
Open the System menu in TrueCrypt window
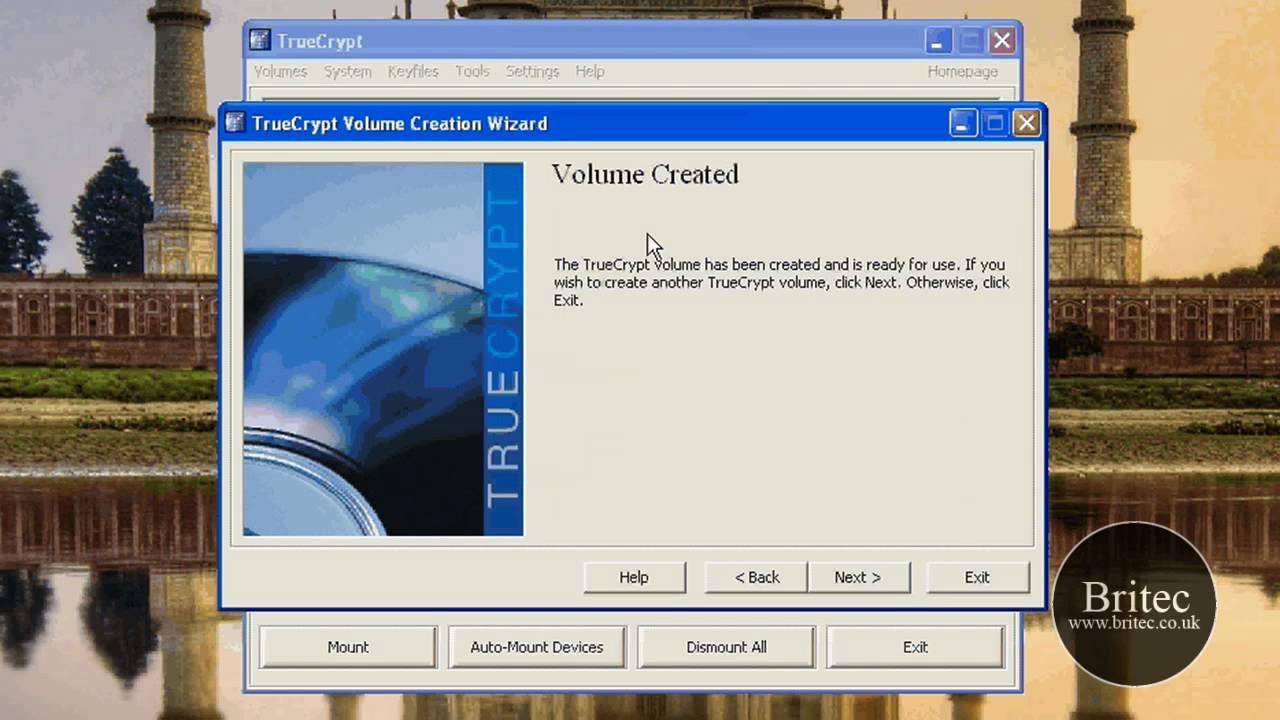[x=347, y=72]
